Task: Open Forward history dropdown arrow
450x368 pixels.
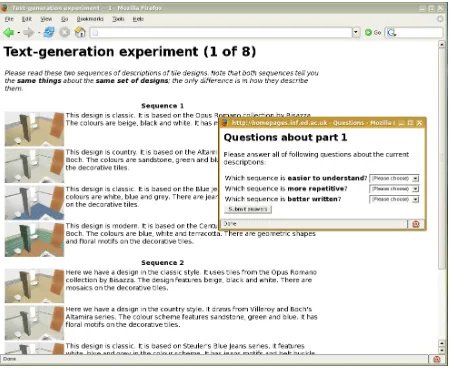Action: click(39, 33)
